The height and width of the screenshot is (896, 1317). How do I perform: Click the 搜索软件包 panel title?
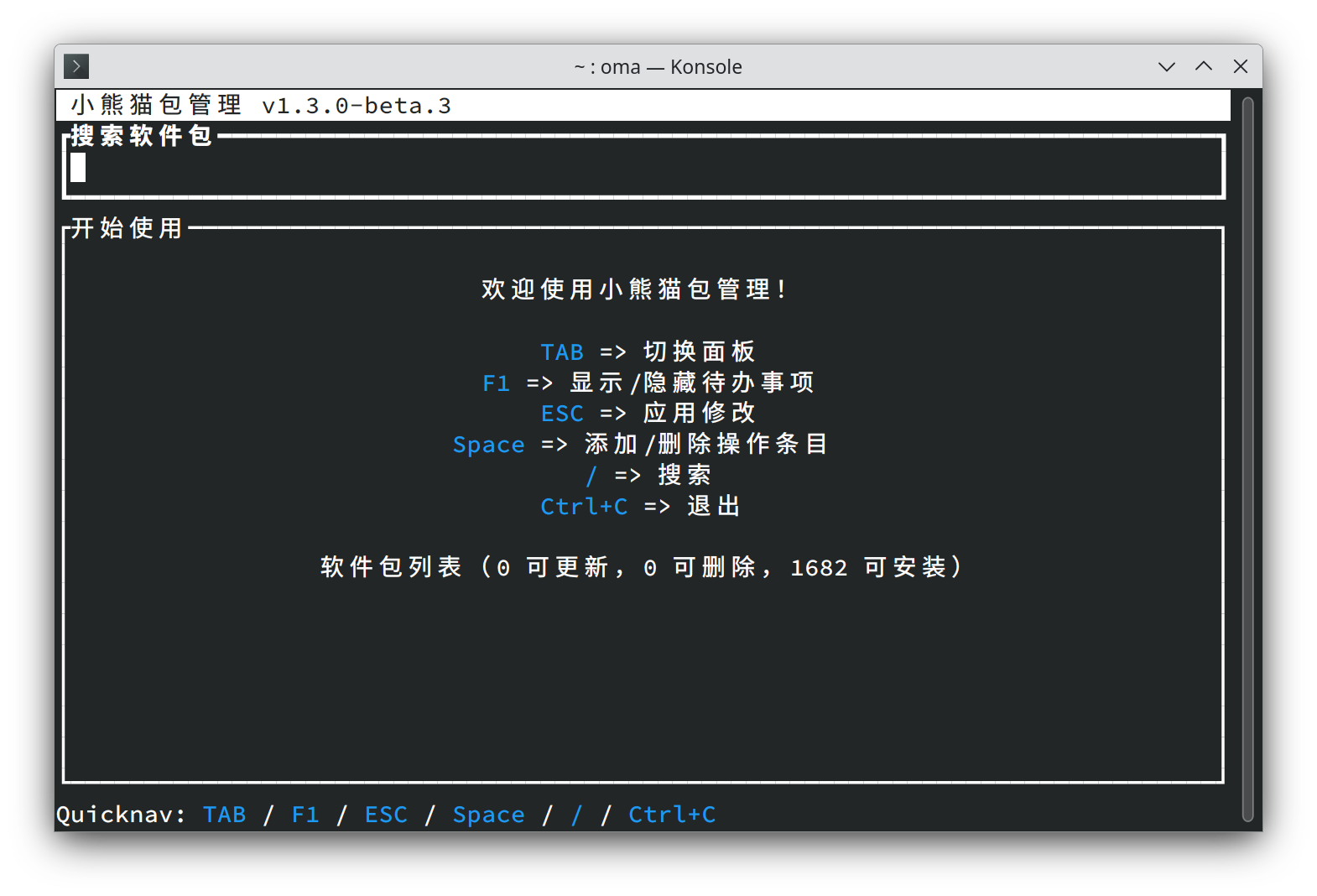pyautogui.click(x=141, y=136)
